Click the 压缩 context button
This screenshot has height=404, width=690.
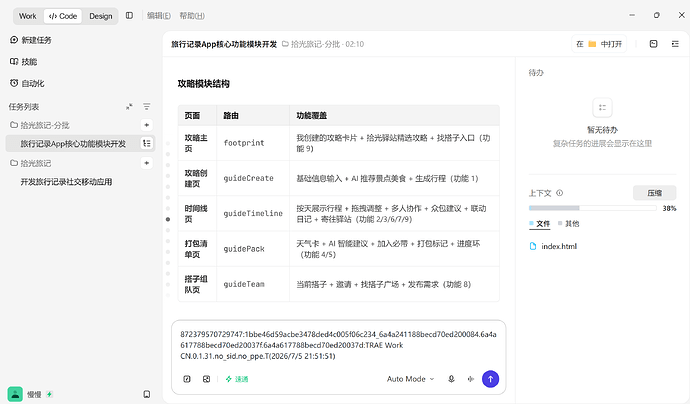tap(654, 193)
